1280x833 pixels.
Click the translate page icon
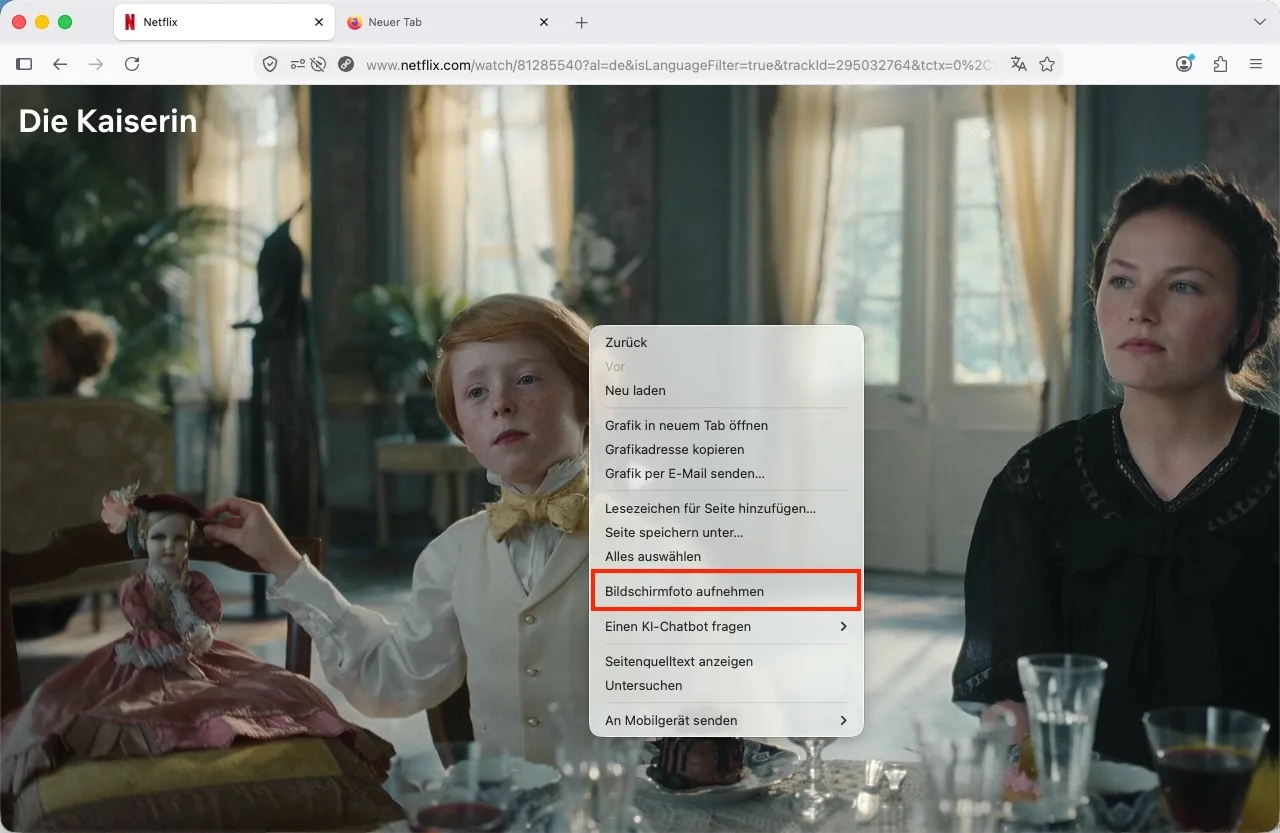tap(1019, 64)
